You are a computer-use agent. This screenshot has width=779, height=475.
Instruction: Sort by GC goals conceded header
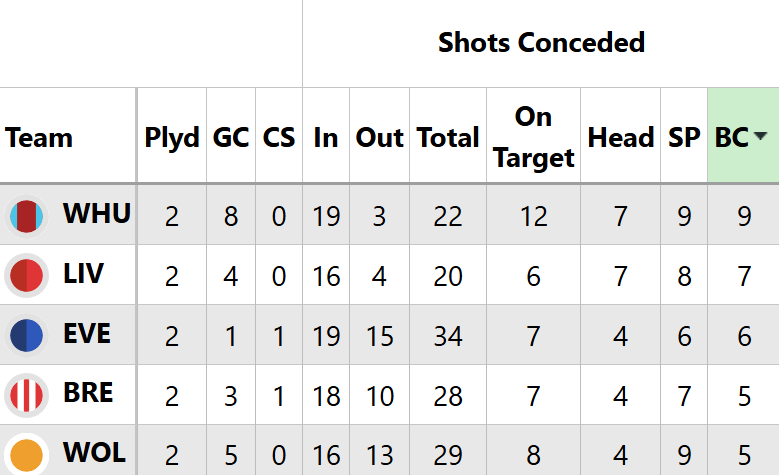(x=231, y=138)
